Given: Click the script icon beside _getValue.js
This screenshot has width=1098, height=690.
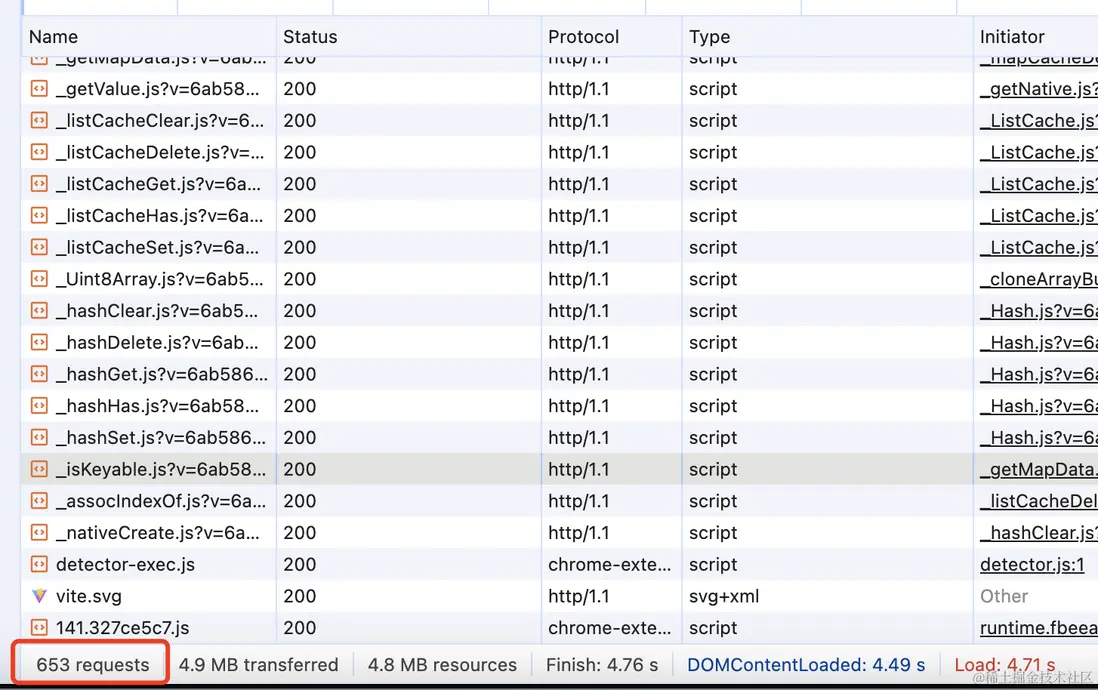Looking at the screenshot, I should tap(39, 89).
